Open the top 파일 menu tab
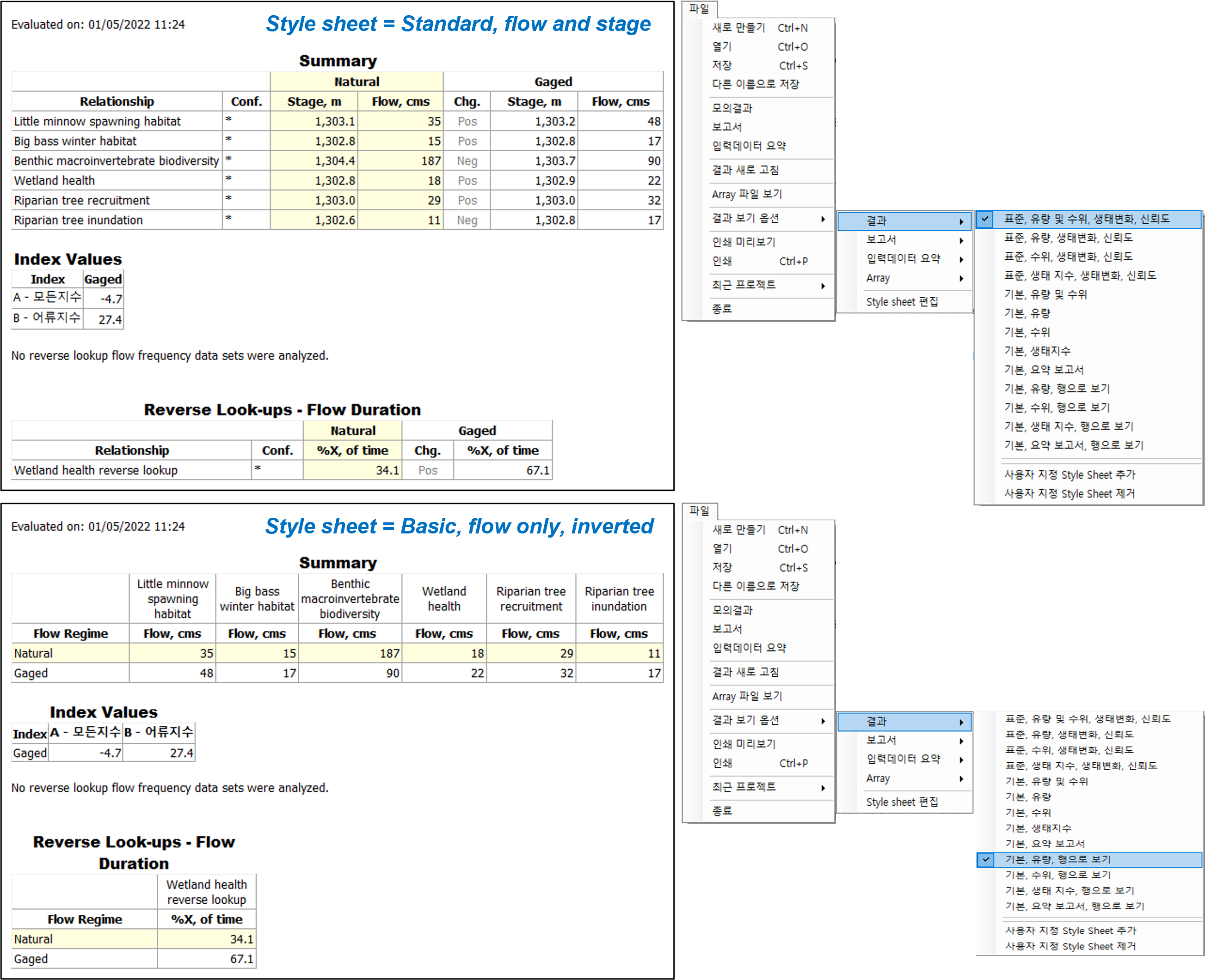This screenshot has height=980, width=1205. [699, 9]
